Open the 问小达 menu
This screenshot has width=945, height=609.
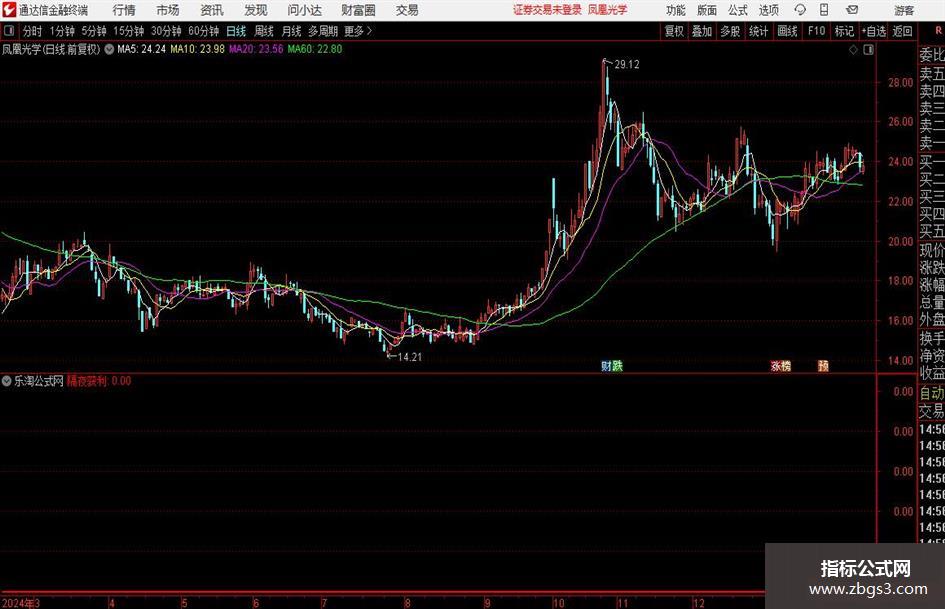[304, 10]
